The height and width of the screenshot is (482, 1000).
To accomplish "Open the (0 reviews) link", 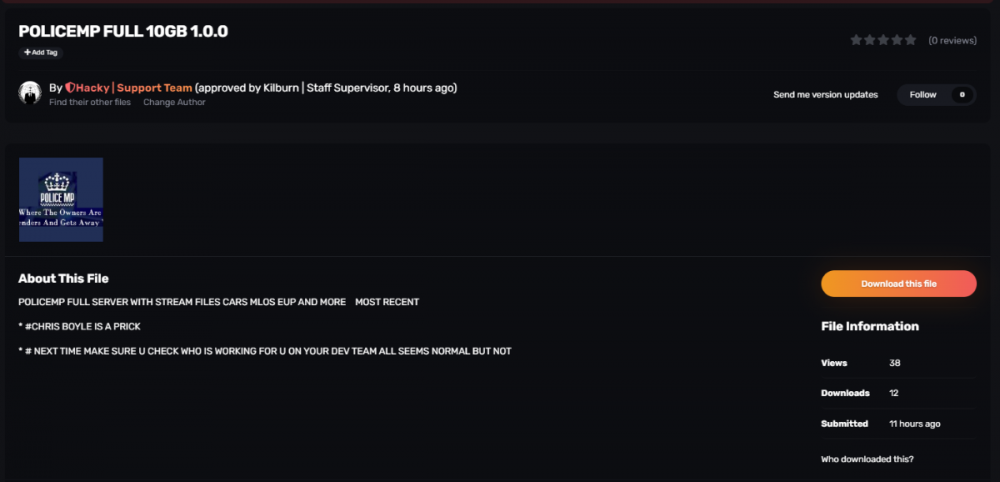I will click(952, 41).
